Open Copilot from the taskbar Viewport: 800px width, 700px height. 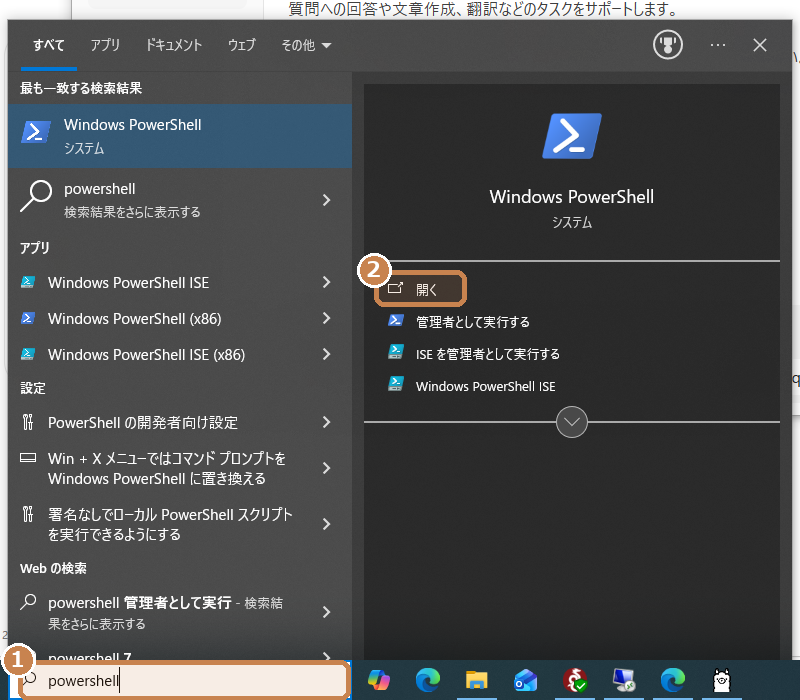379,680
